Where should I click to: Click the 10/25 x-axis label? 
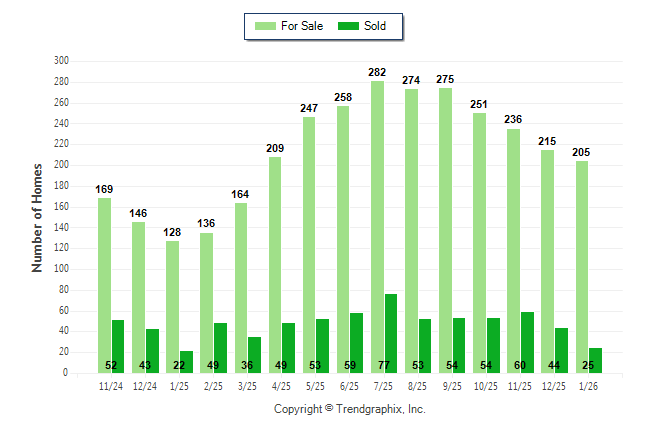click(x=486, y=384)
